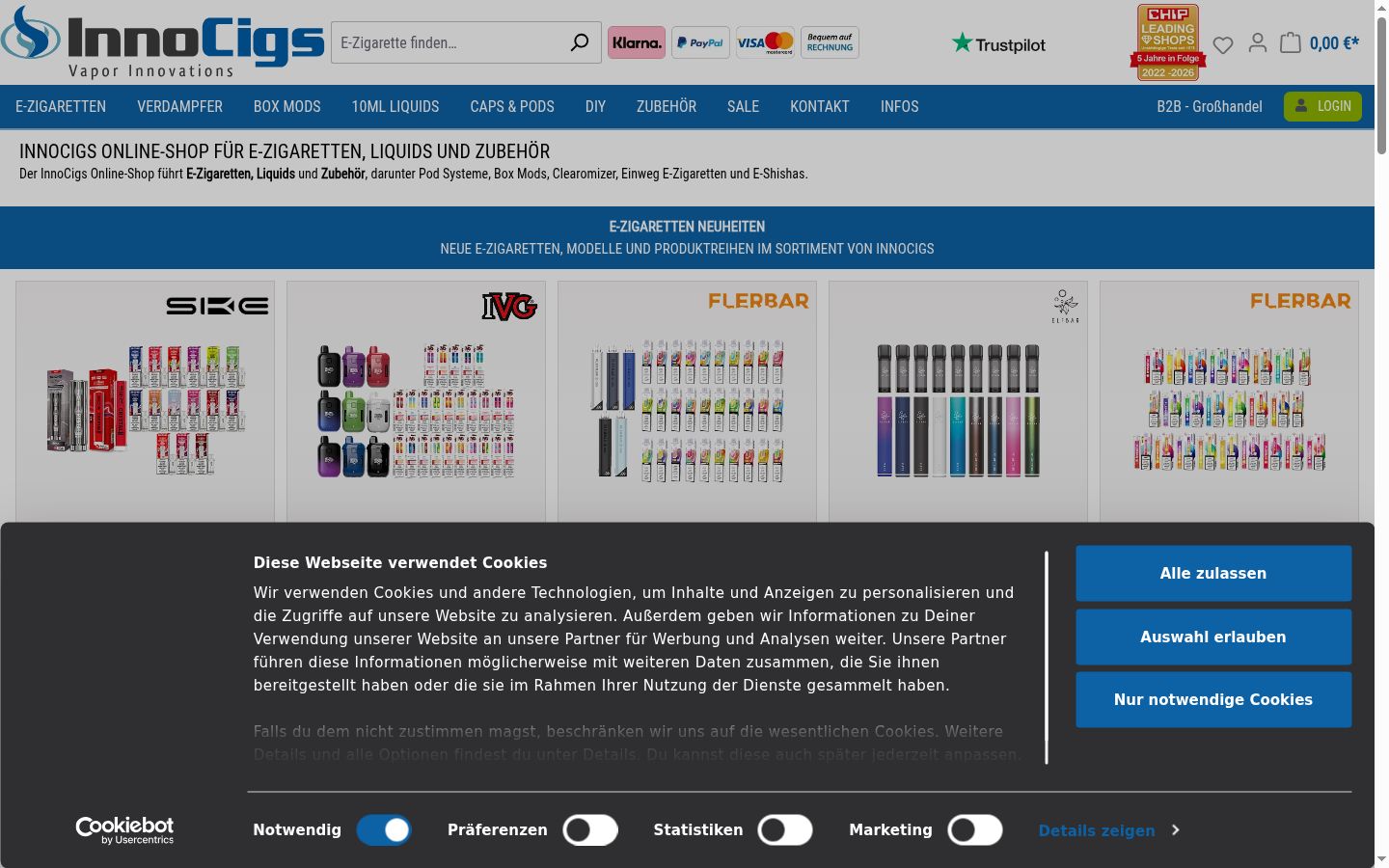Open the VERDAMPFER menu
The image size is (1389, 868).
(x=179, y=107)
